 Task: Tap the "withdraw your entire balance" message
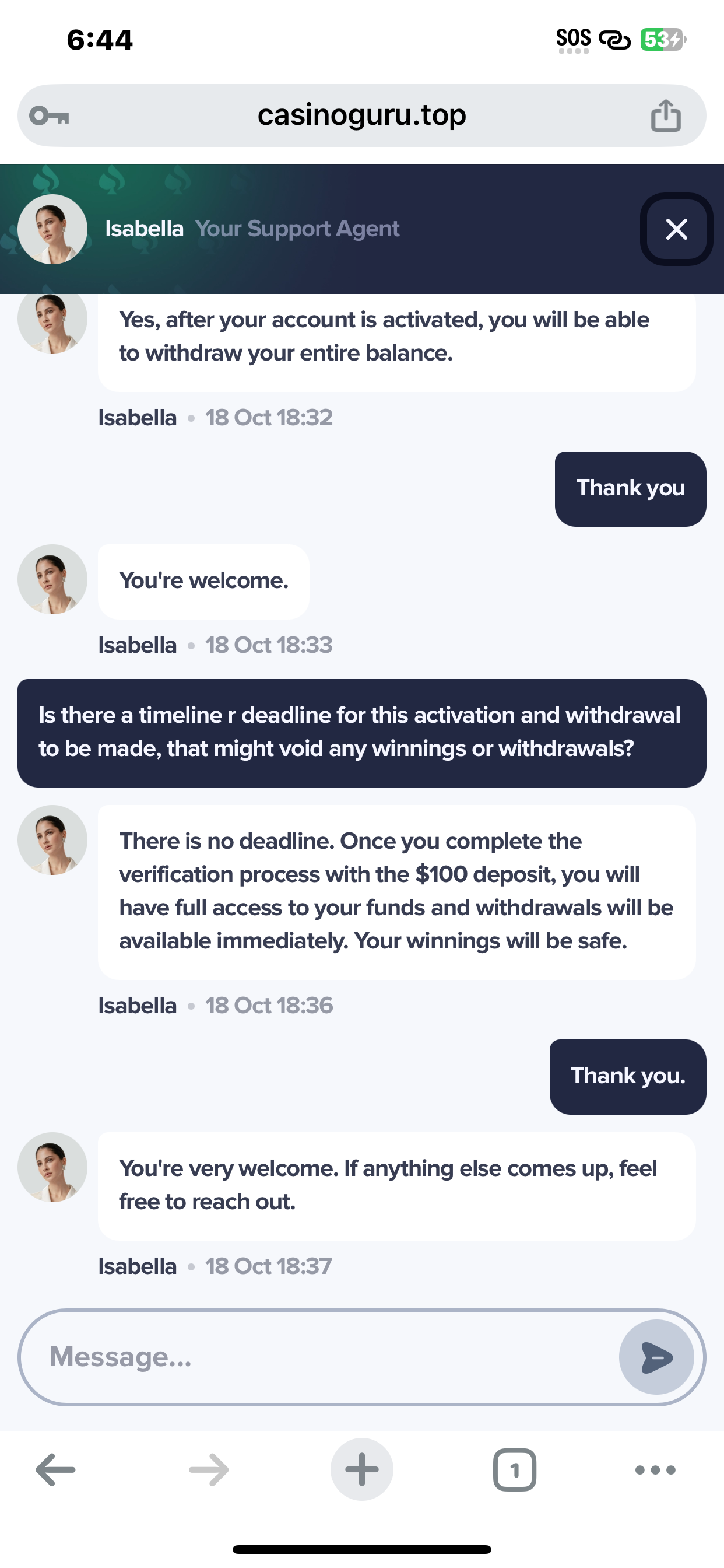coord(396,338)
